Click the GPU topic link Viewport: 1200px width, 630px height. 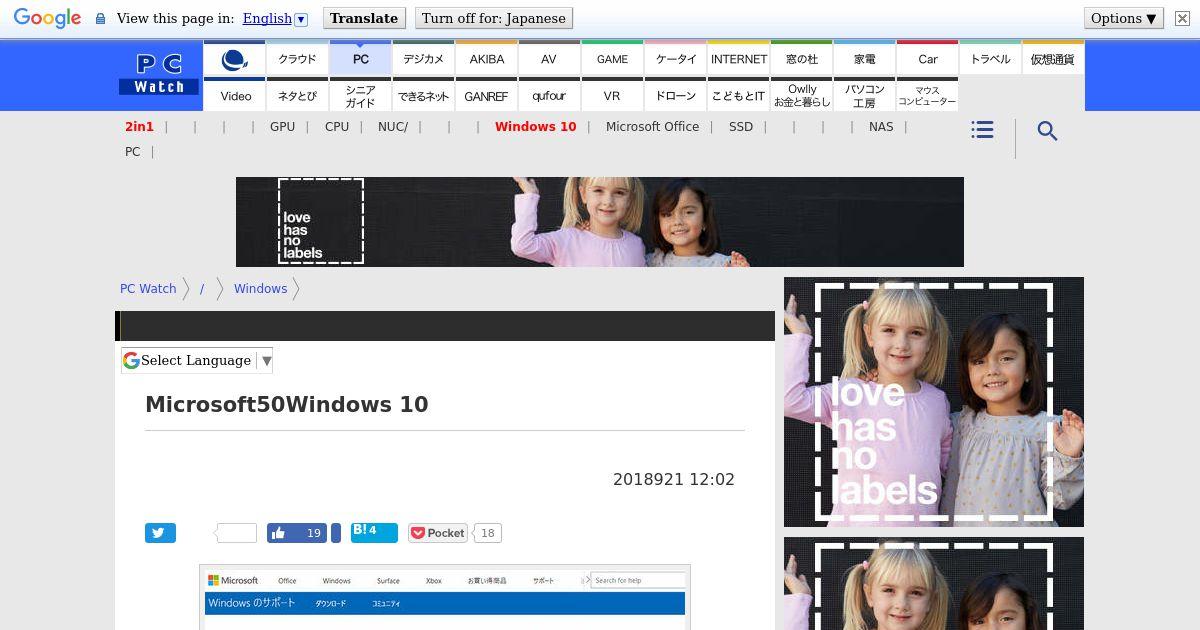tap(282, 126)
